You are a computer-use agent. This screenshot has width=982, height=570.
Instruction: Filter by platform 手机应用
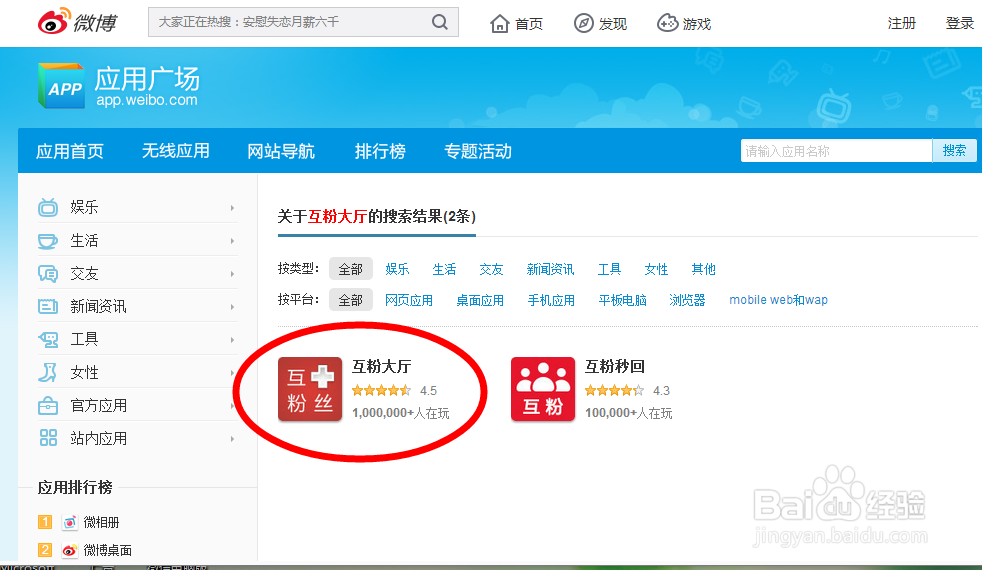(551, 300)
